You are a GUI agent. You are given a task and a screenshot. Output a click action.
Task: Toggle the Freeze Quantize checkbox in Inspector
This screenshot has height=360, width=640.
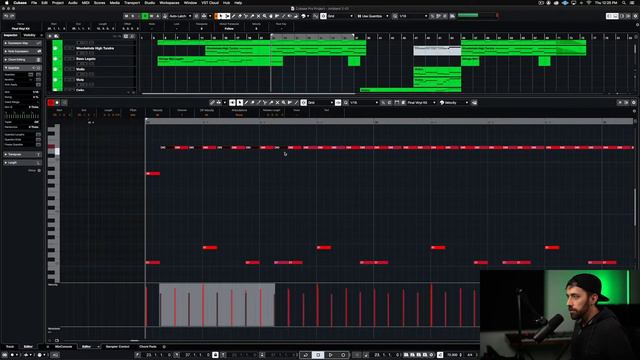pos(38,144)
